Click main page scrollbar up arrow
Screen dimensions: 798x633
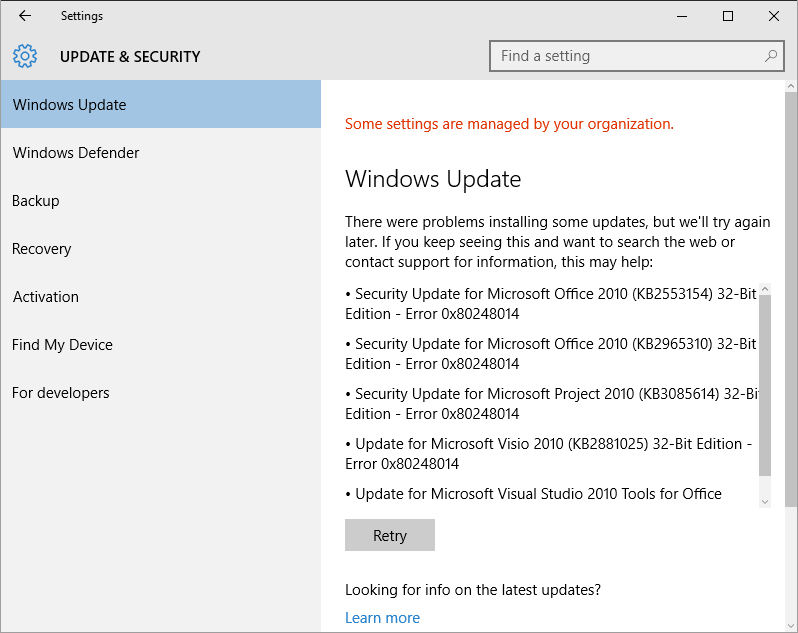coord(791,86)
